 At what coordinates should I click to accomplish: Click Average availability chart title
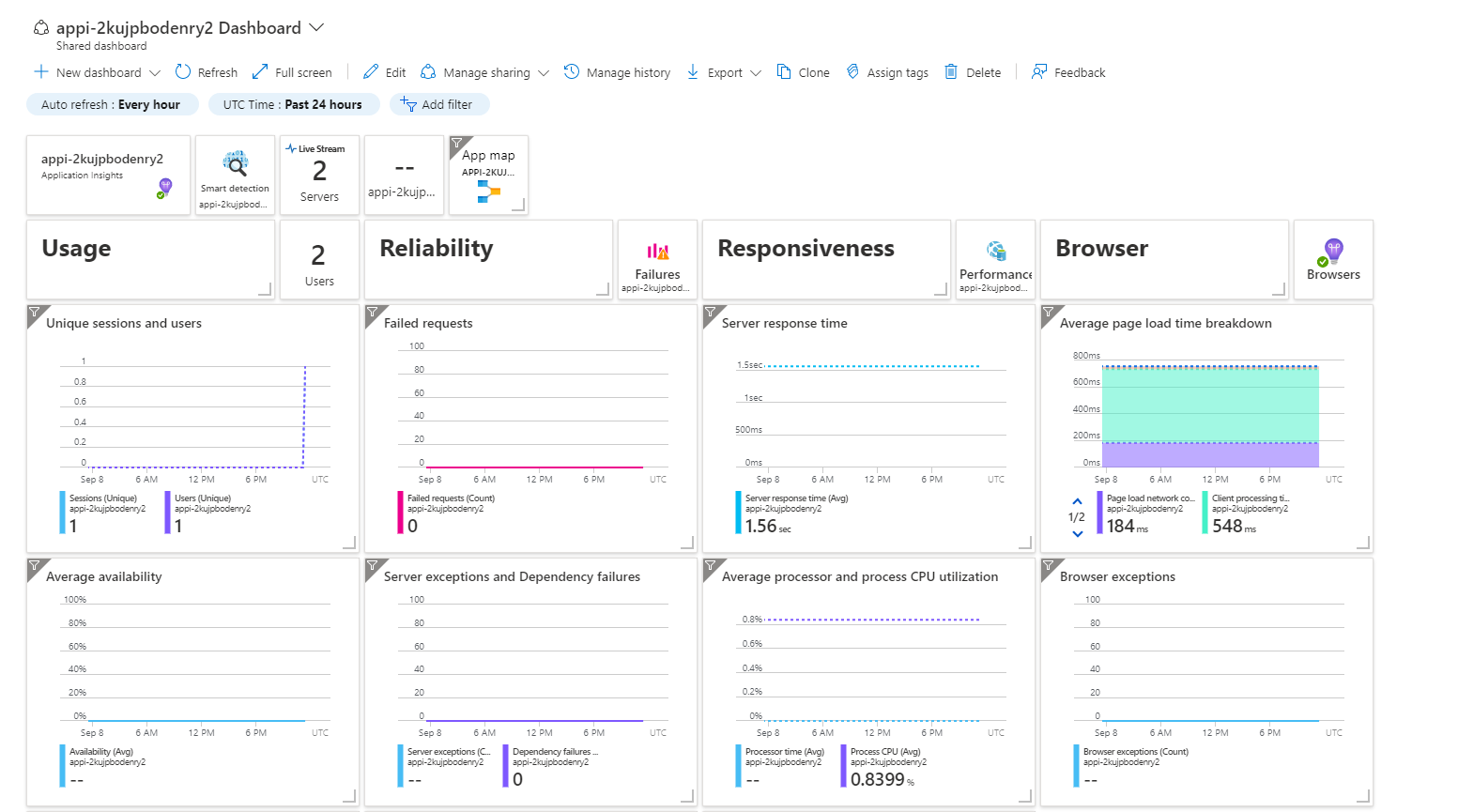104,576
